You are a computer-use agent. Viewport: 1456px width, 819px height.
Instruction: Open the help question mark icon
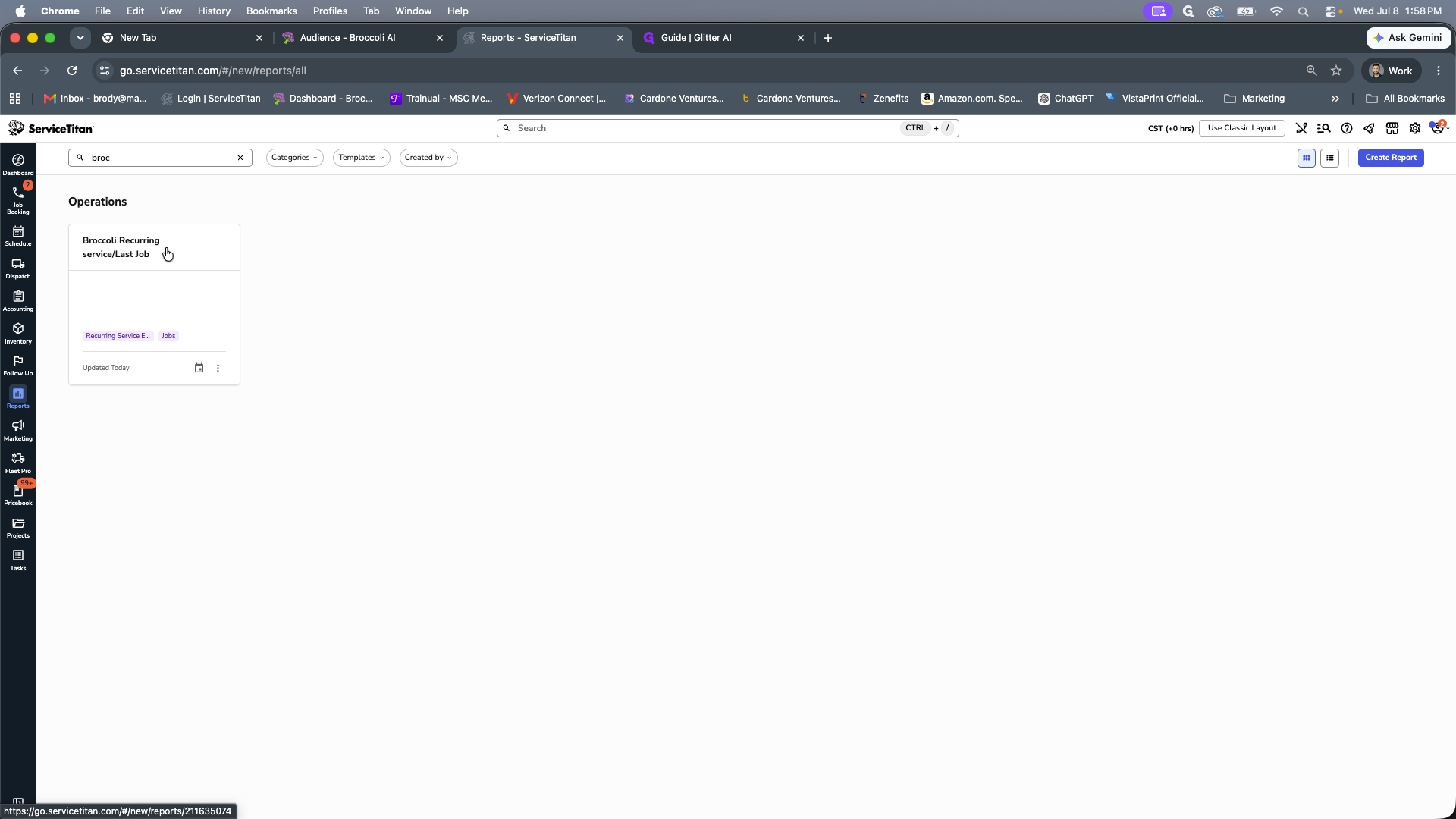coord(1347,128)
